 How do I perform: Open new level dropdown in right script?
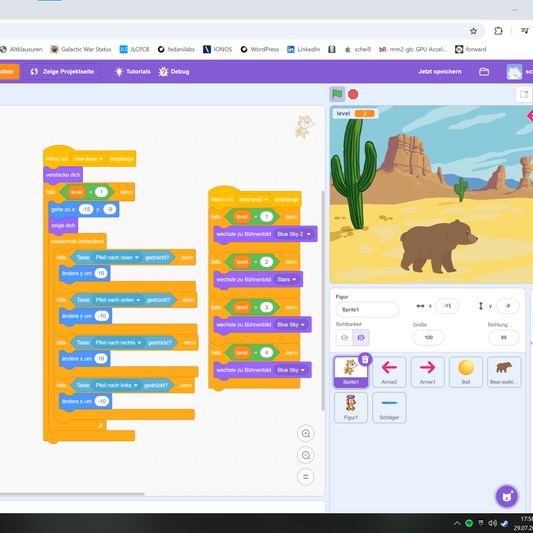click(254, 199)
